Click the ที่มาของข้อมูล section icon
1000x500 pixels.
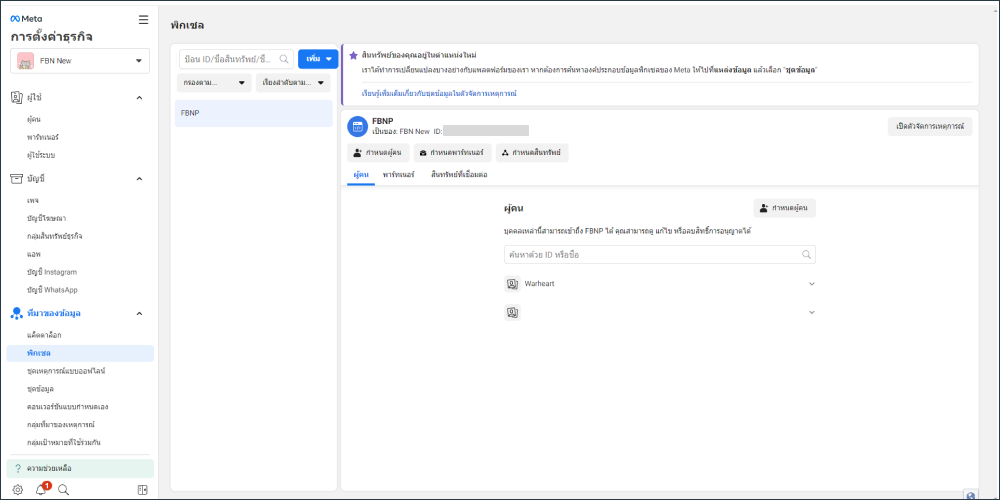(17, 313)
